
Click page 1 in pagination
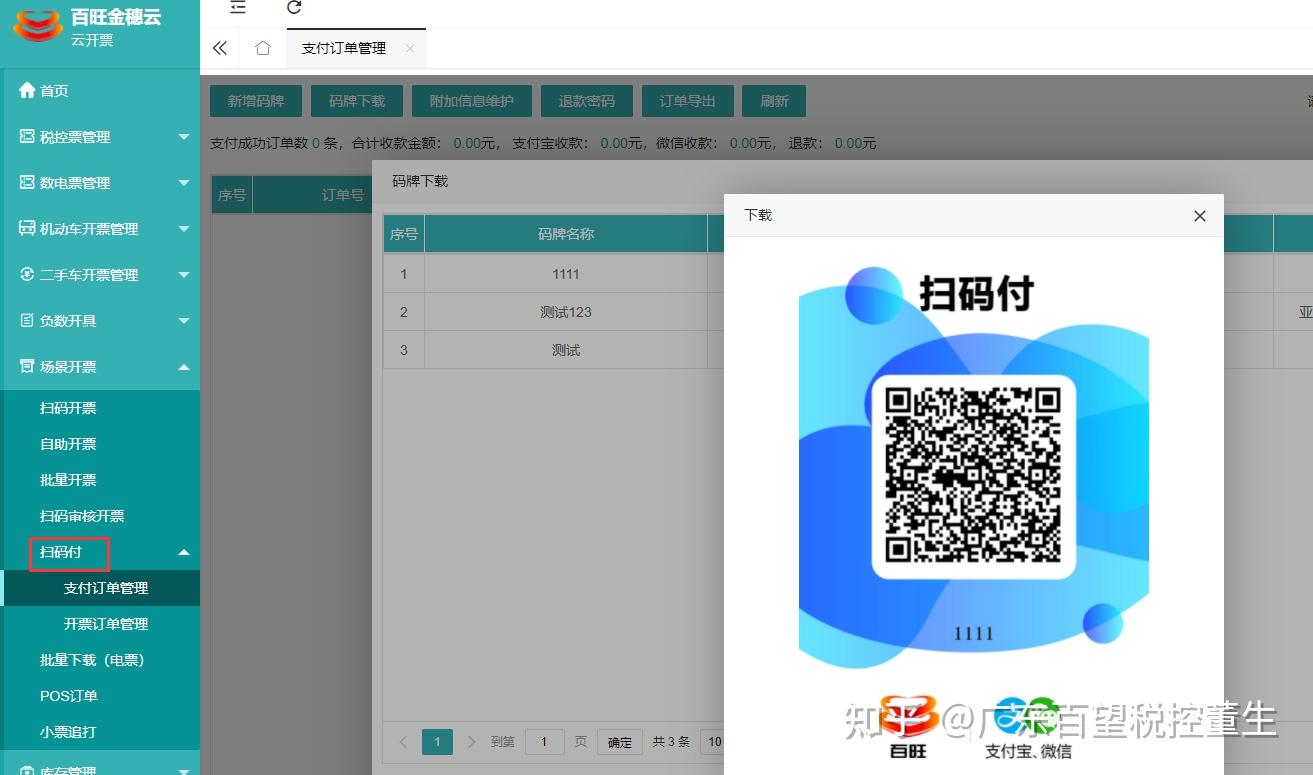[x=437, y=742]
